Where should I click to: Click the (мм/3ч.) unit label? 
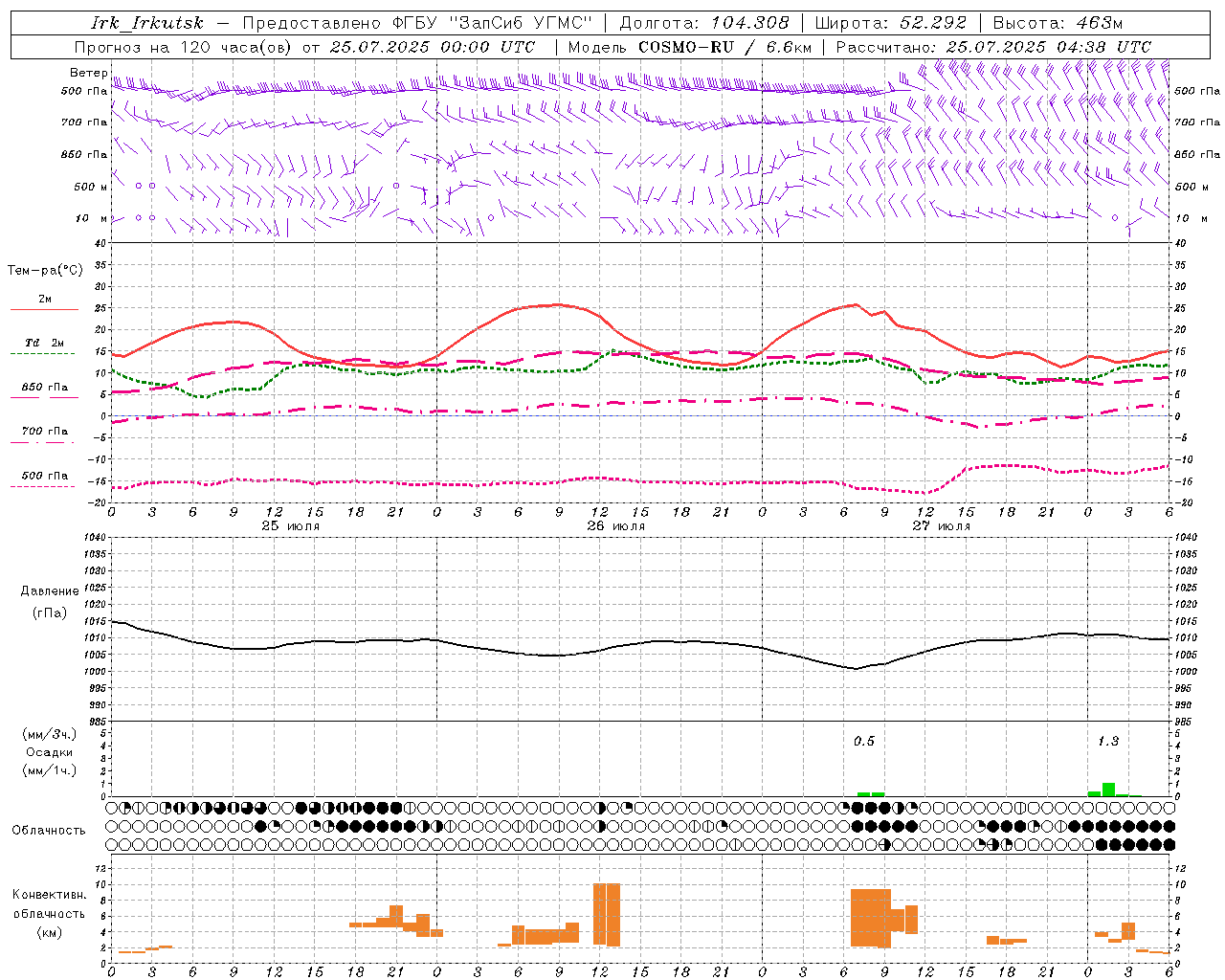49,734
